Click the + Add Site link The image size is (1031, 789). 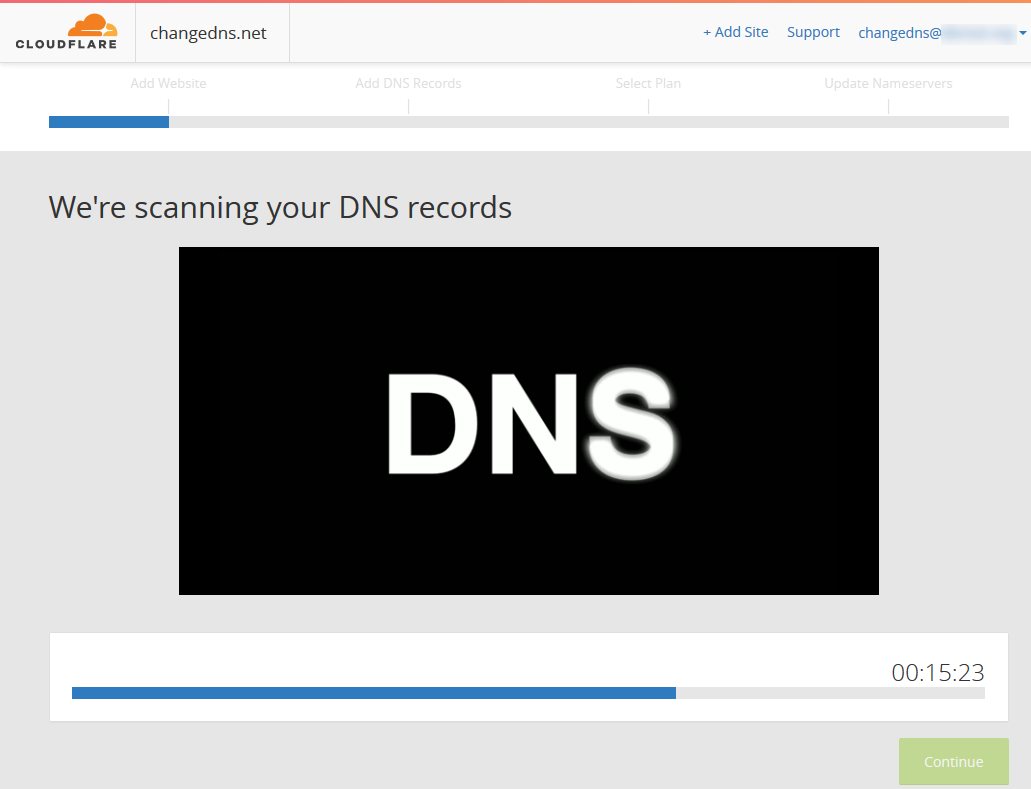(x=735, y=32)
